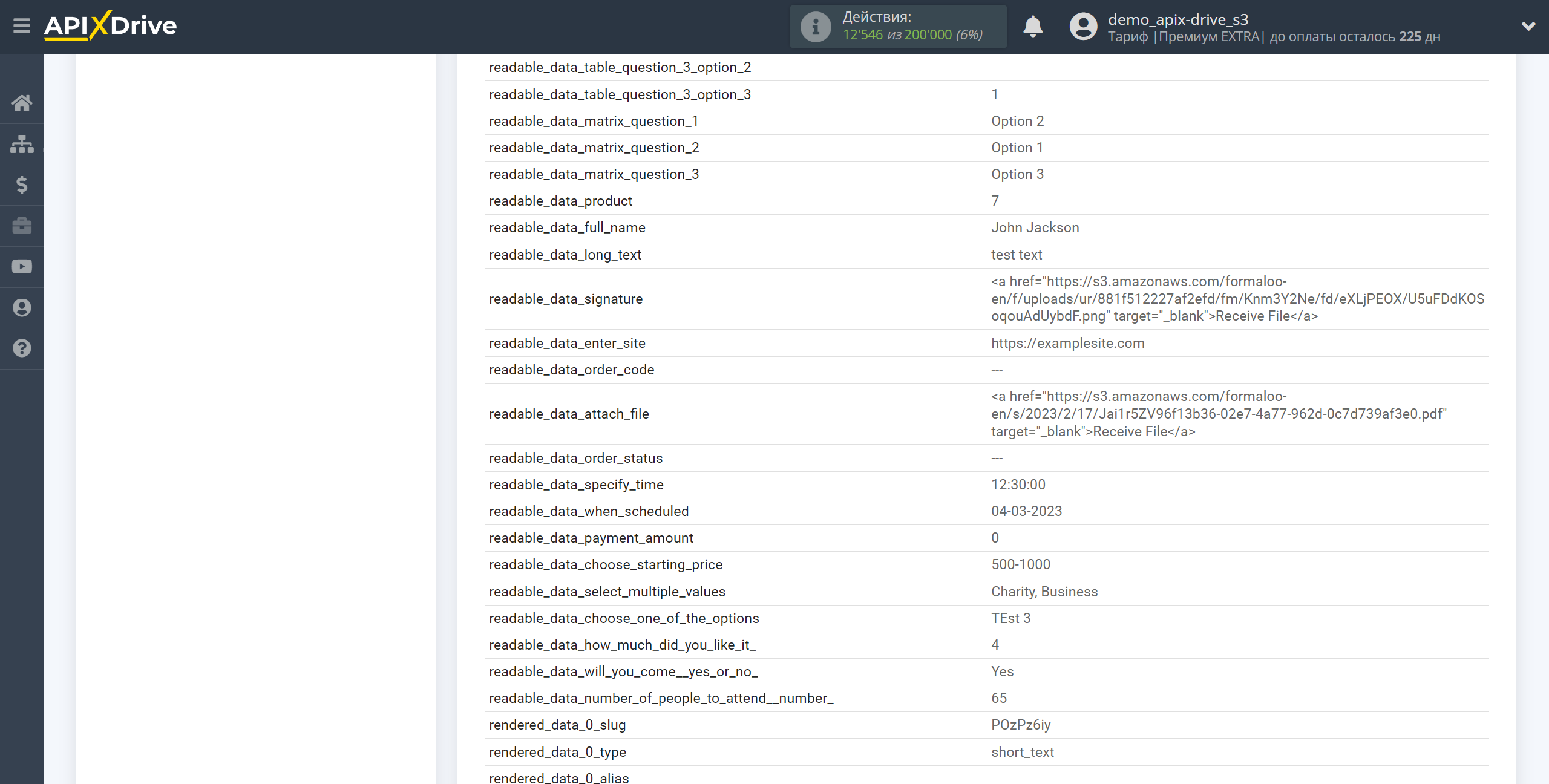The height and width of the screenshot is (784, 1549).
Task: Select the '04-03-2023' date value
Action: pyautogui.click(x=1026, y=511)
